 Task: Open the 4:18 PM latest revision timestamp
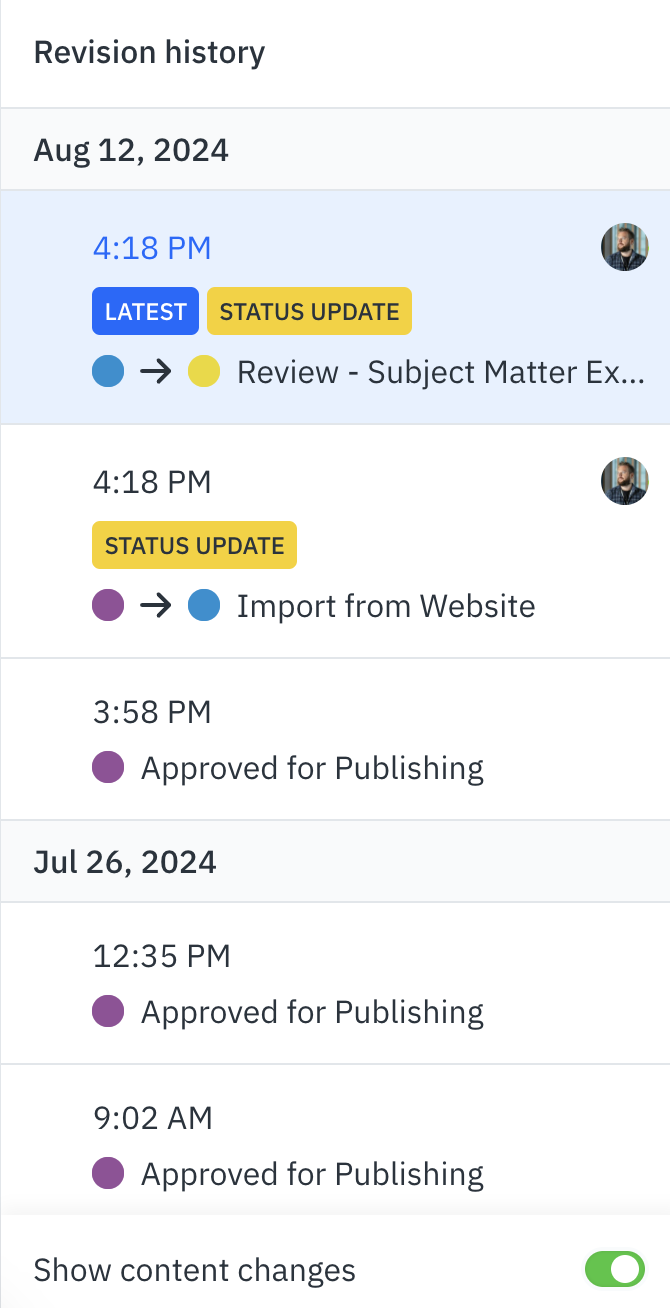point(152,246)
